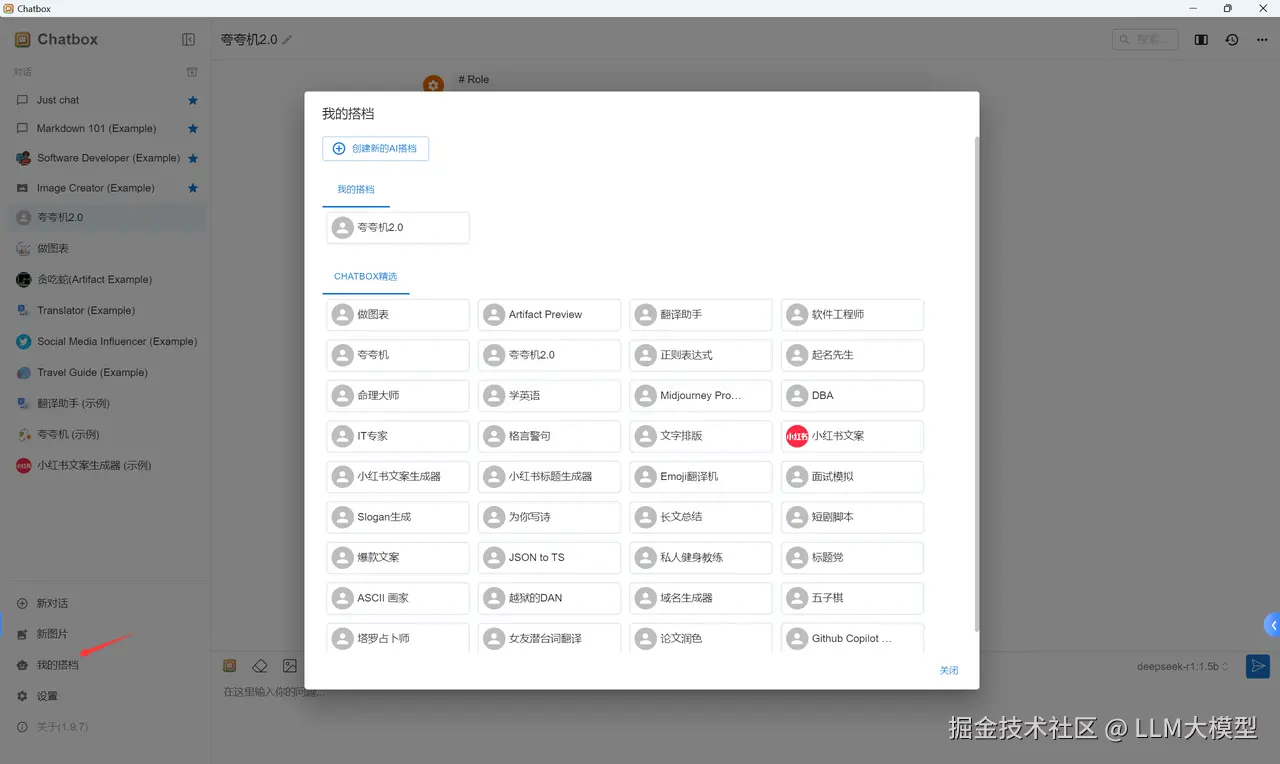Viewport: 1280px width, 764px height.
Task: Select 做图表 in the sidebar list
Action: pyautogui.click(x=106, y=248)
